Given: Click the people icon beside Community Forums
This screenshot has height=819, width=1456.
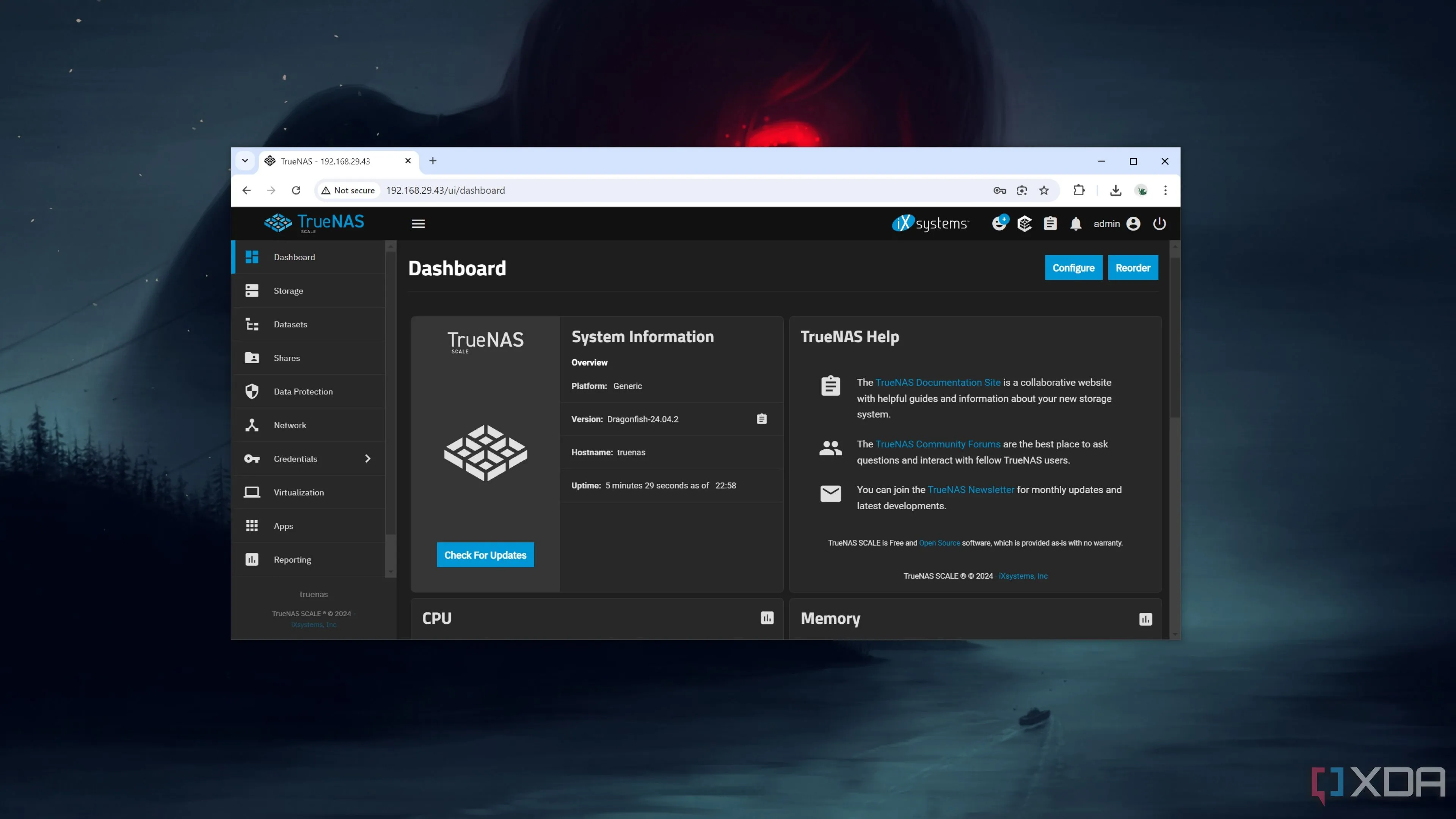Looking at the screenshot, I should [830, 448].
